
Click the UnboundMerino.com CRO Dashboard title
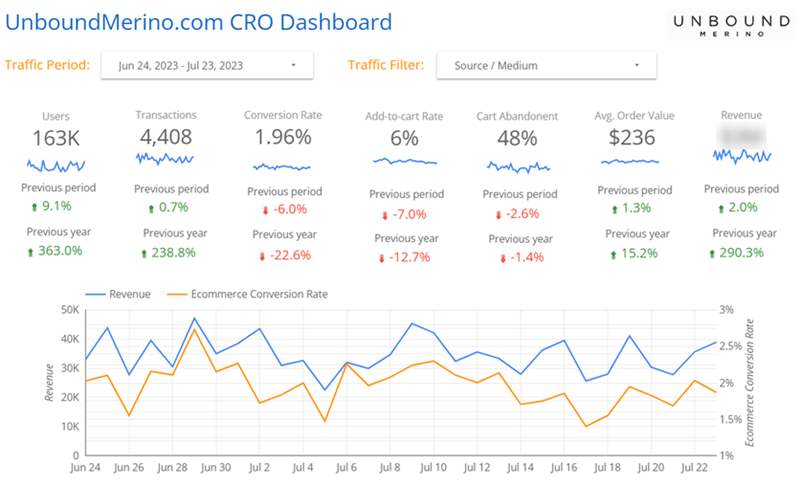coord(199,21)
